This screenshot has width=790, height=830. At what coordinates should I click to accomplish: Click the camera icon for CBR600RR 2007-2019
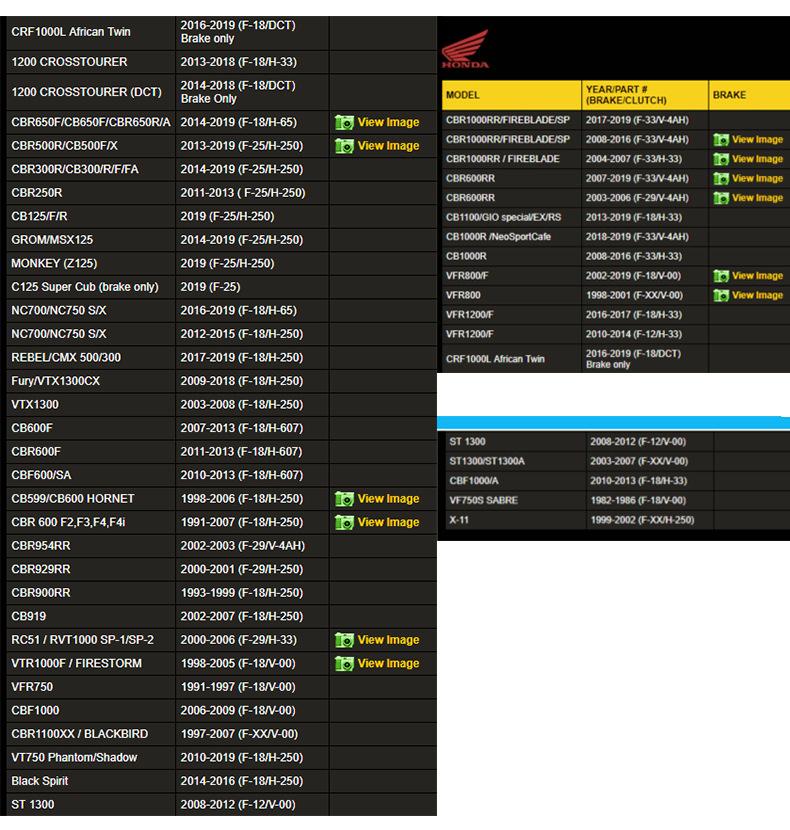720,179
